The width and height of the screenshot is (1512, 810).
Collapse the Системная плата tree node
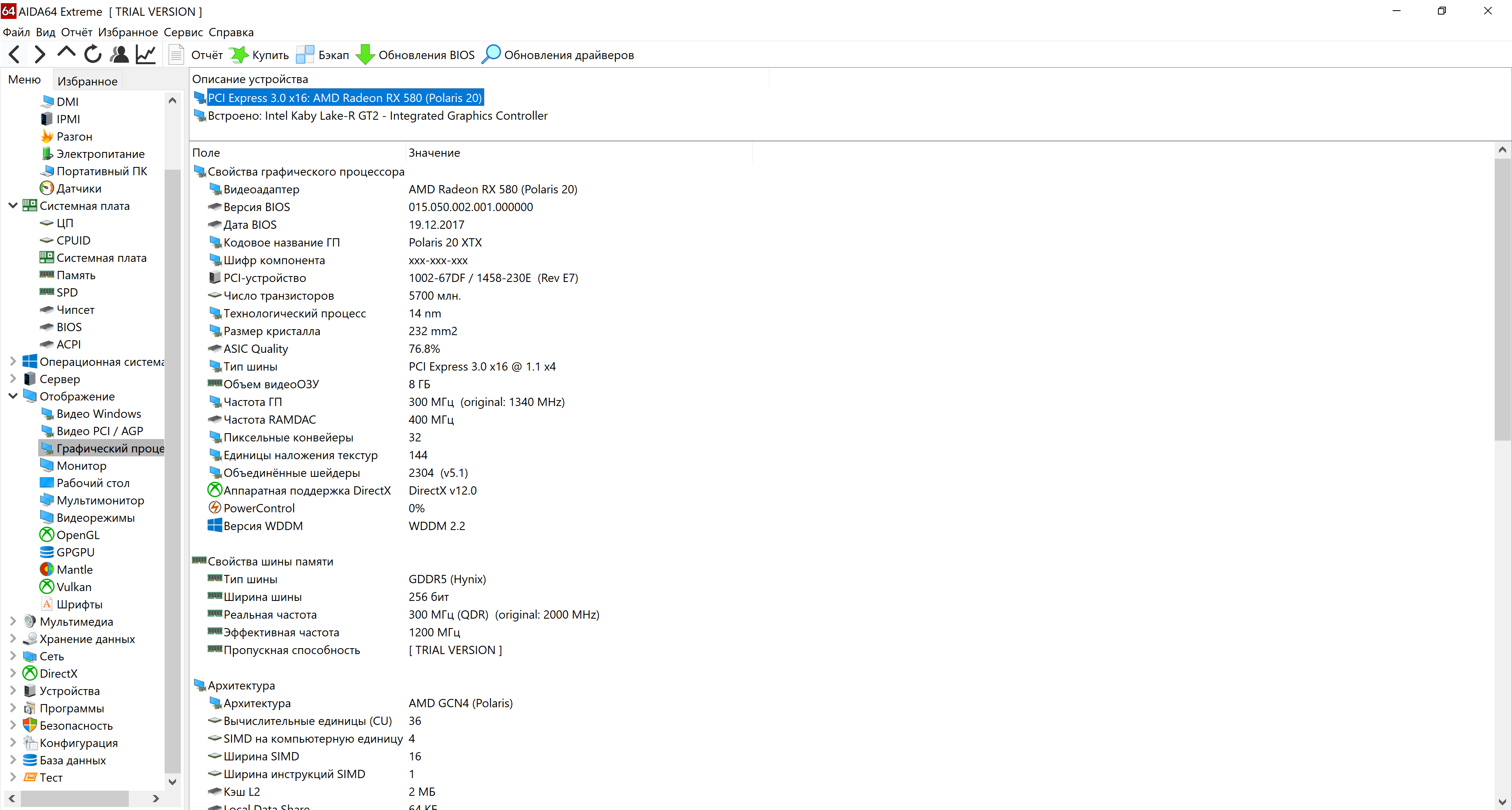tap(13, 206)
